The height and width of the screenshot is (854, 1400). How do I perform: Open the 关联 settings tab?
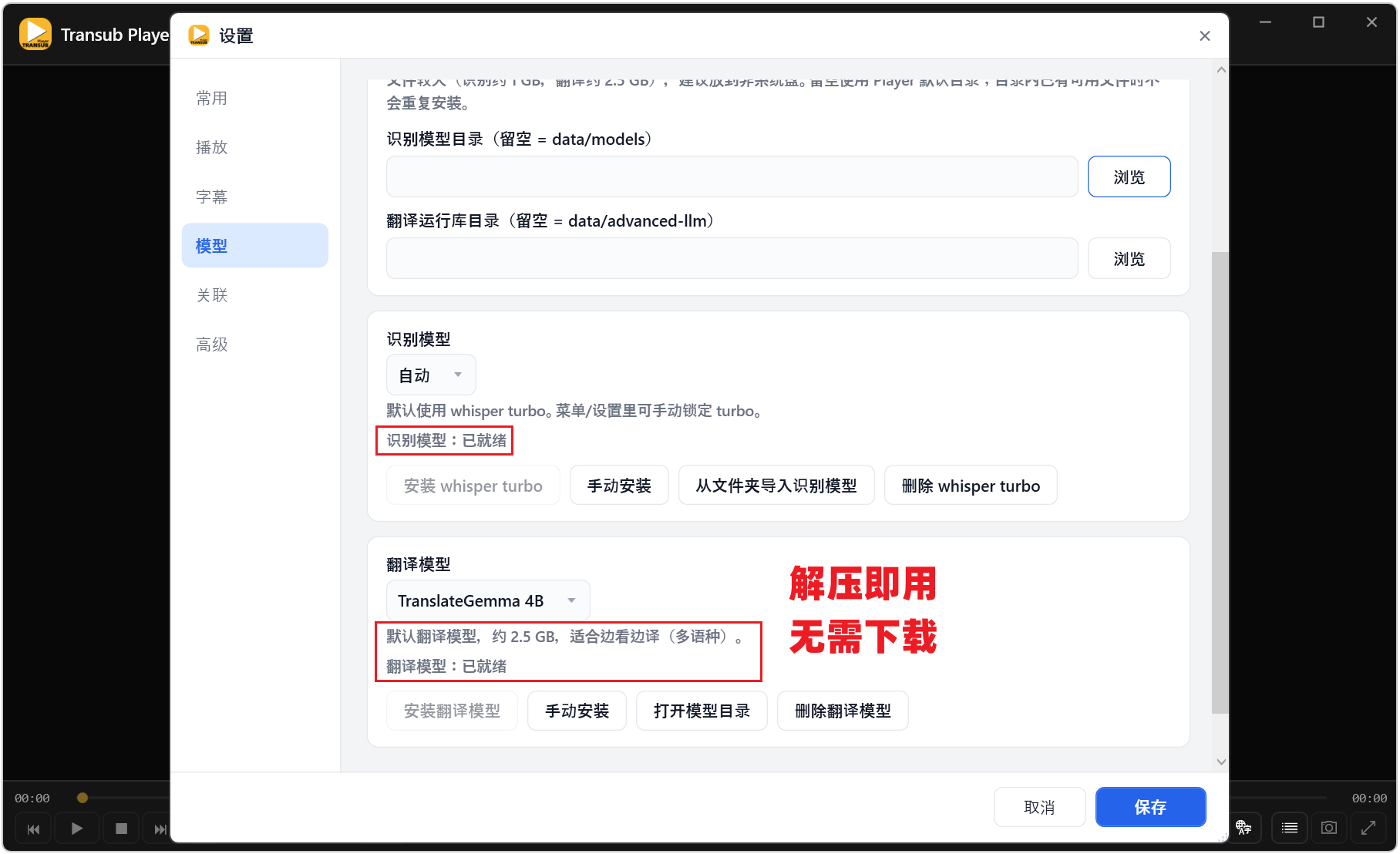coord(255,295)
